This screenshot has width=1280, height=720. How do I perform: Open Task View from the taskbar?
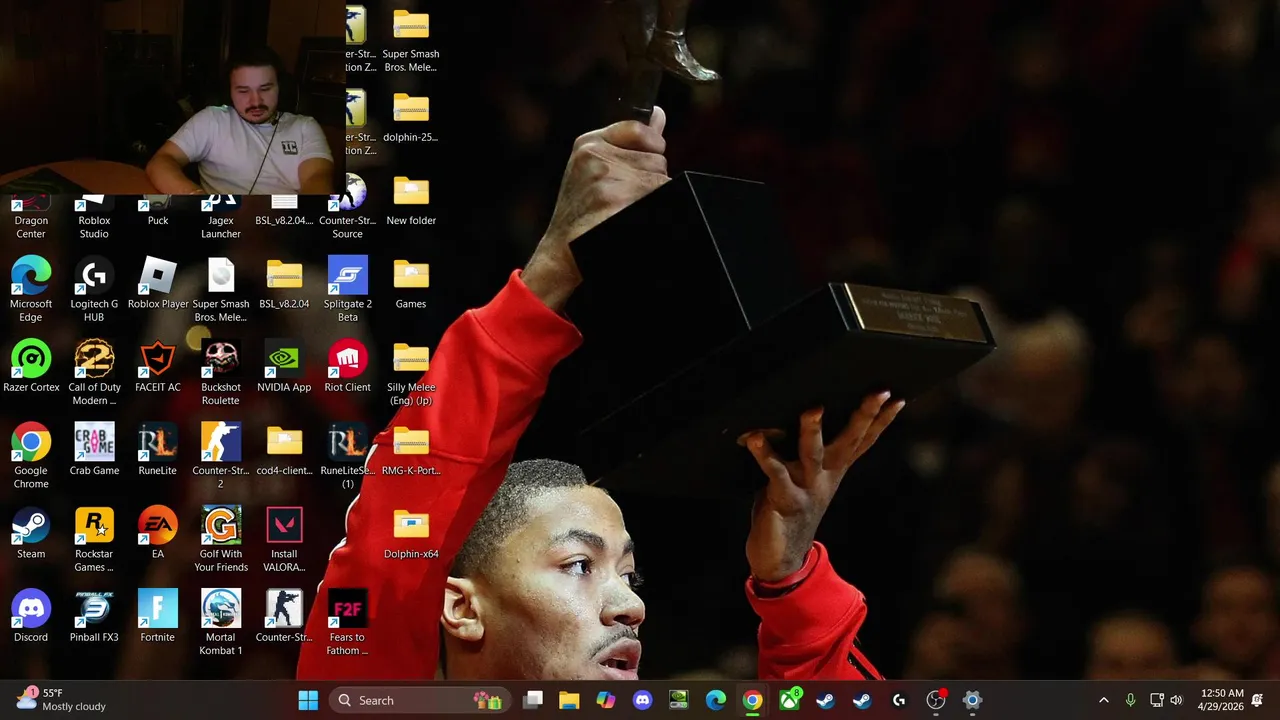pos(533,700)
